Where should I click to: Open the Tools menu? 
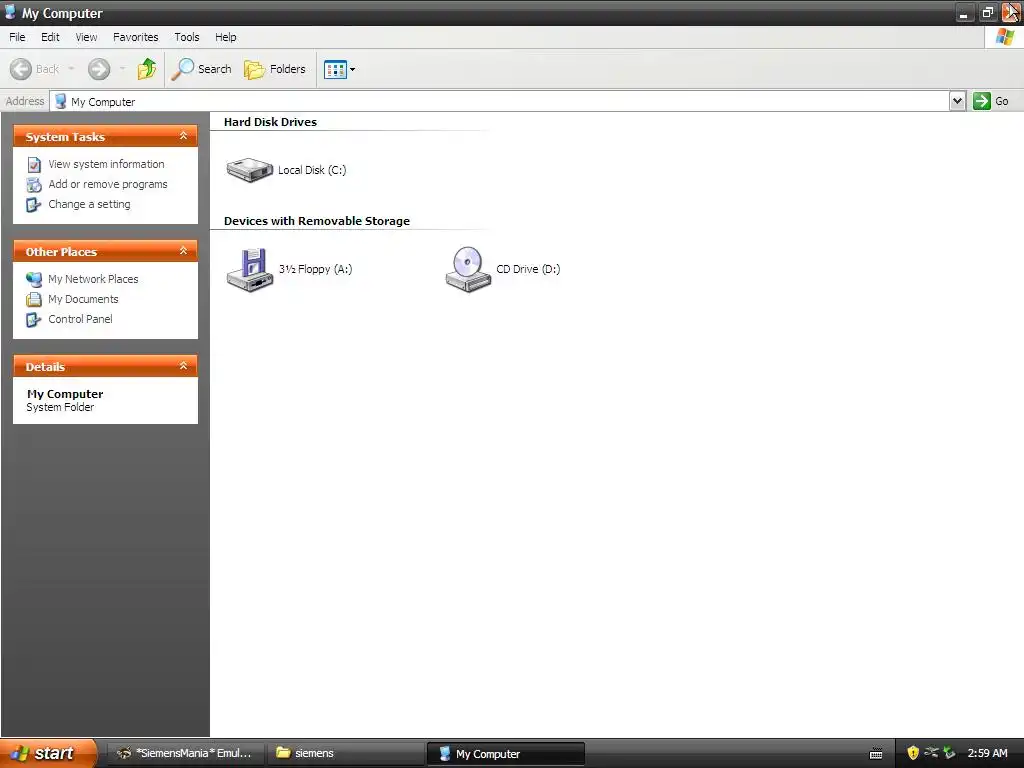pos(187,37)
